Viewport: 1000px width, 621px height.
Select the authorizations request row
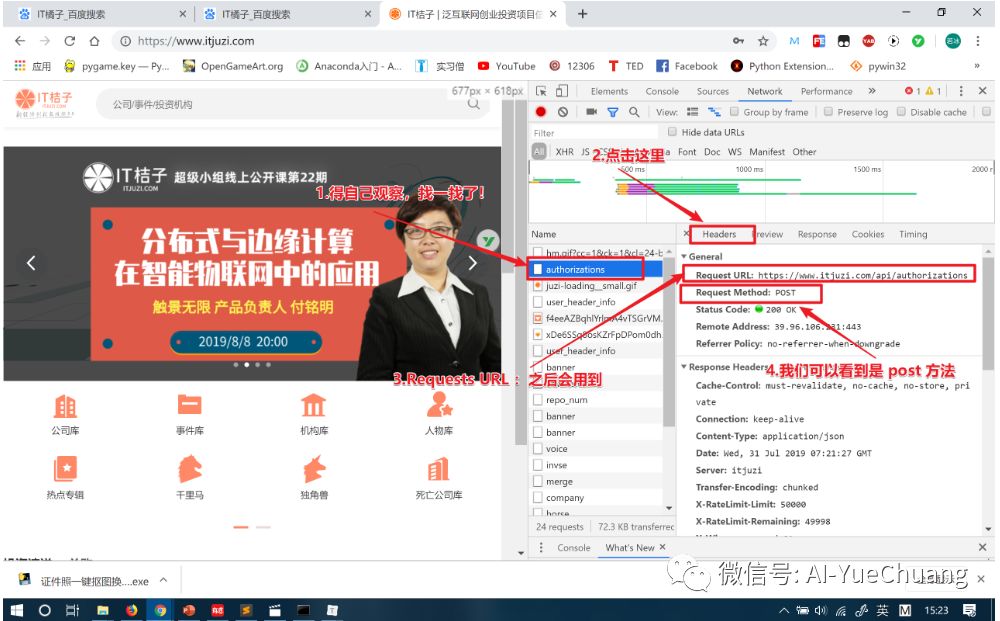tap(596, 269)
